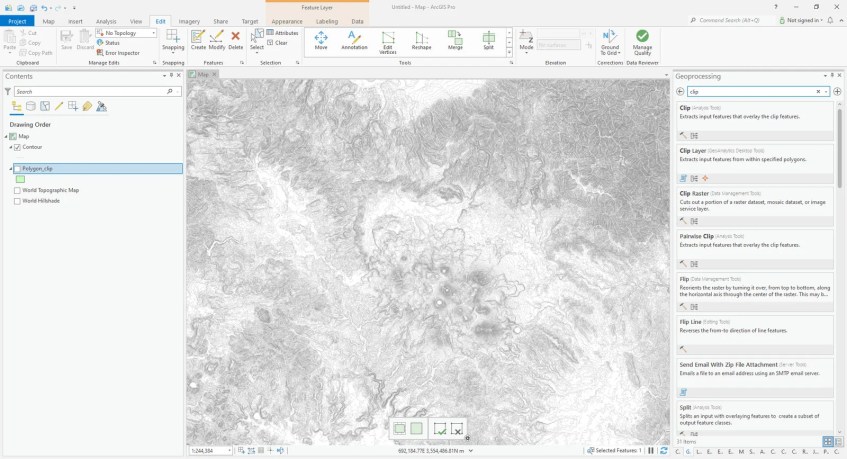Screen dimensions: 847x459
Task: Show List By Drawing Order view
Action: click(17, 106)
